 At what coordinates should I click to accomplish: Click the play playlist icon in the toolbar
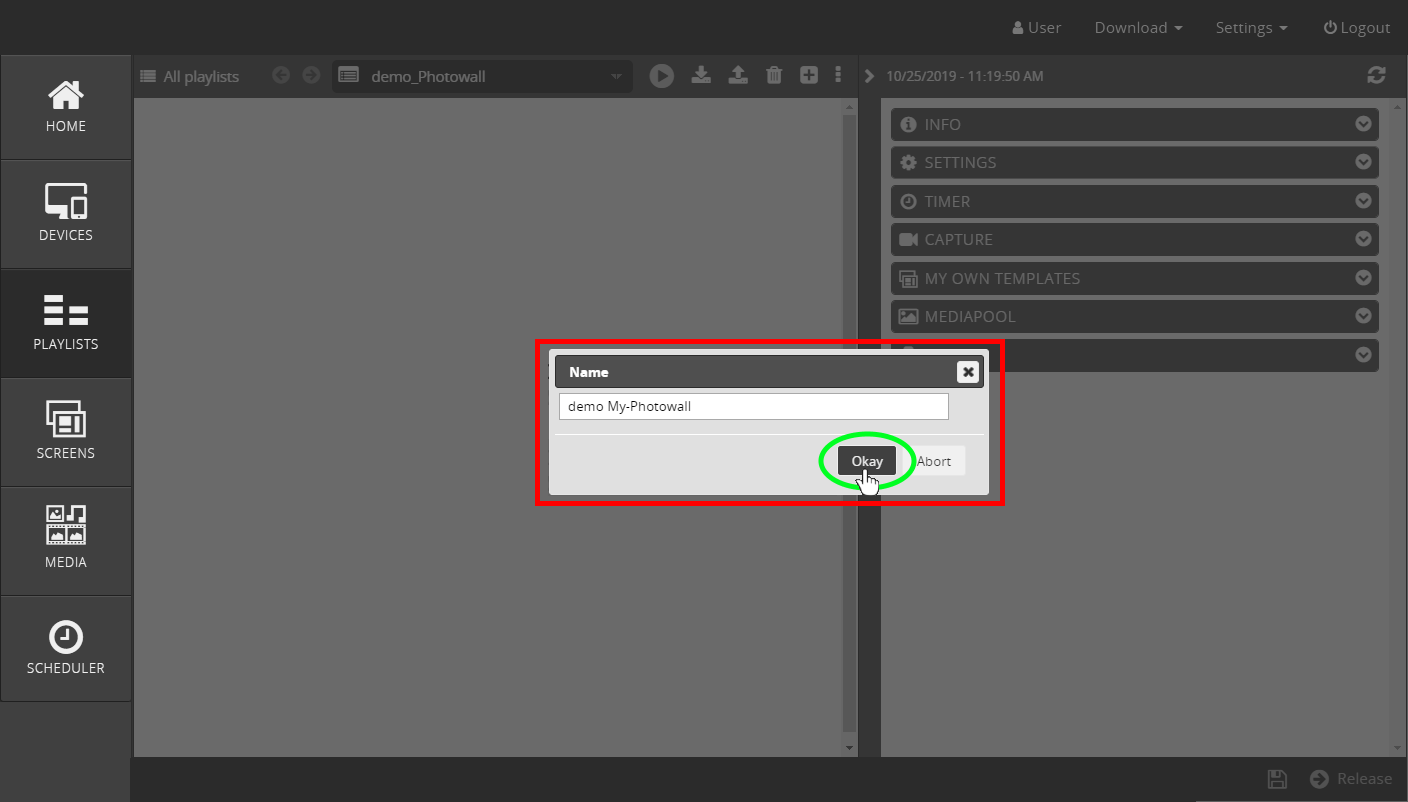click(661, 76)
